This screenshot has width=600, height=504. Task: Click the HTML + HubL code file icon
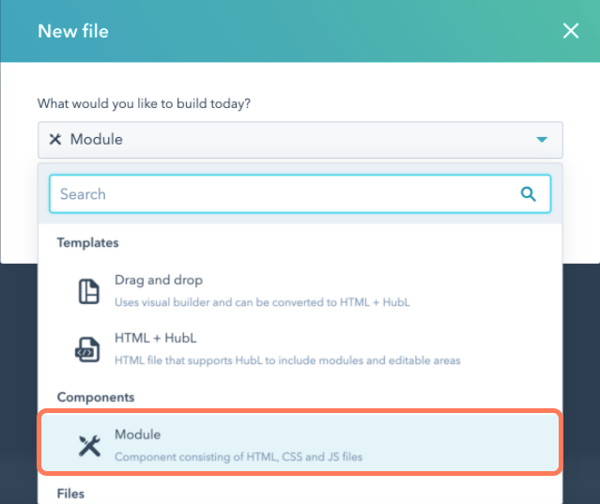click(88, 349)
